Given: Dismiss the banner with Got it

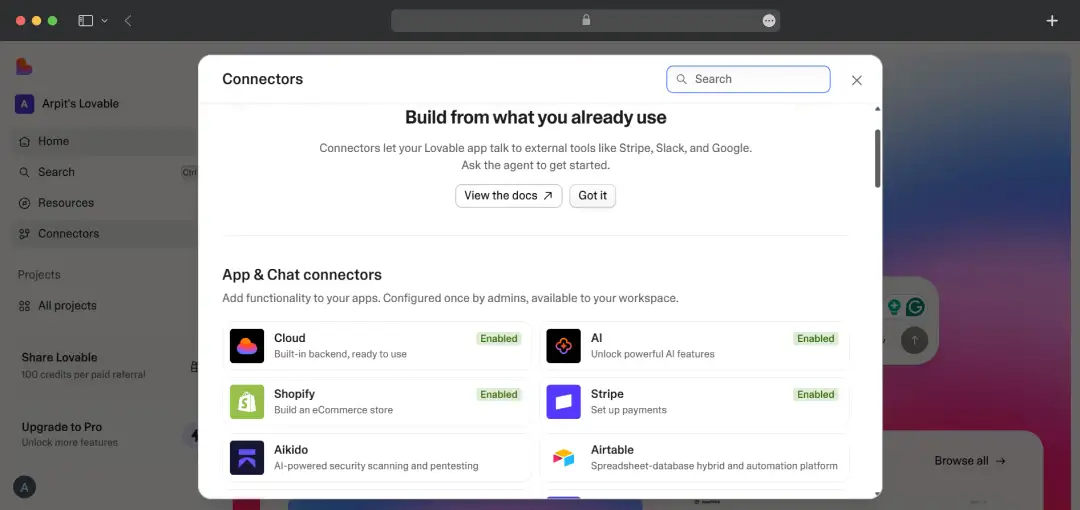Looking at the screenshot, I should [x=592, y=196].
